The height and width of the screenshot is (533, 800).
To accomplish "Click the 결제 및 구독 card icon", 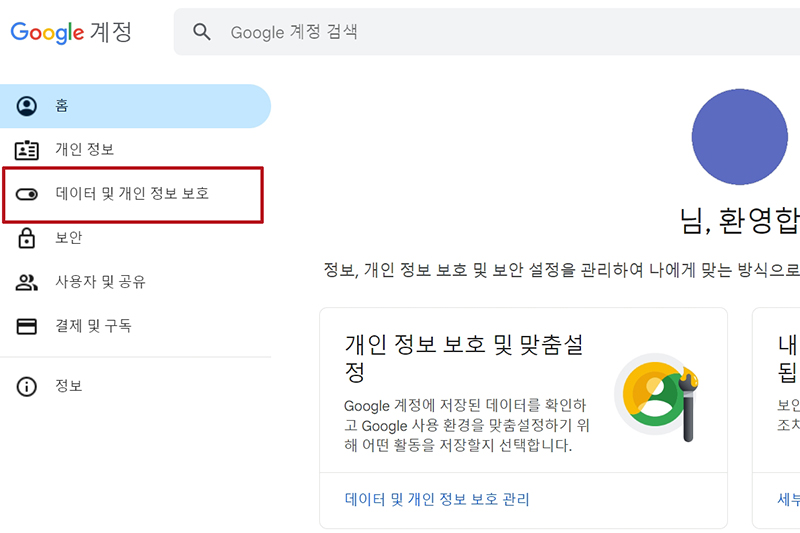I will (27, 326).
